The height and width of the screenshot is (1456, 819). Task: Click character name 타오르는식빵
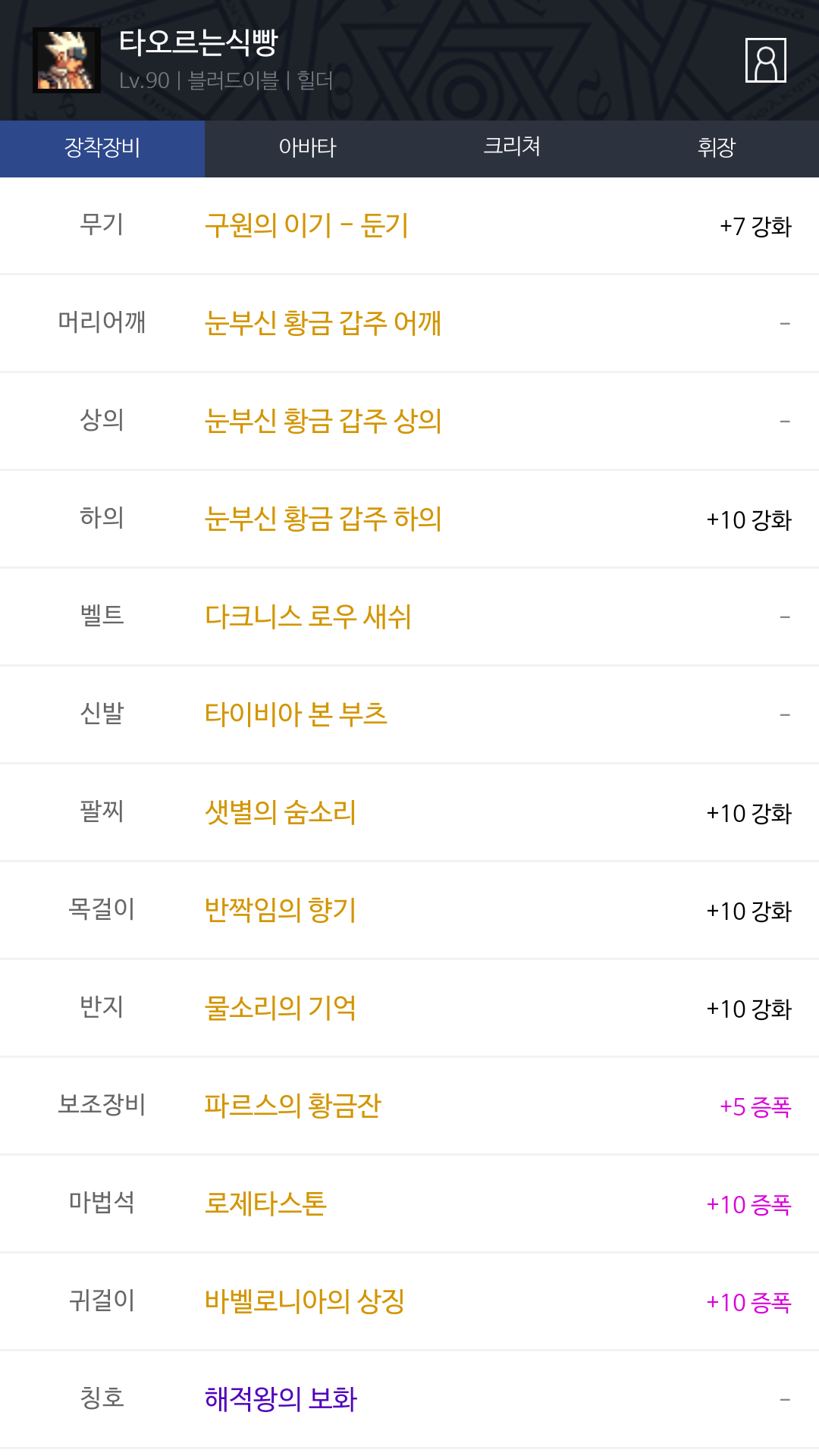(x=199, y=42)
